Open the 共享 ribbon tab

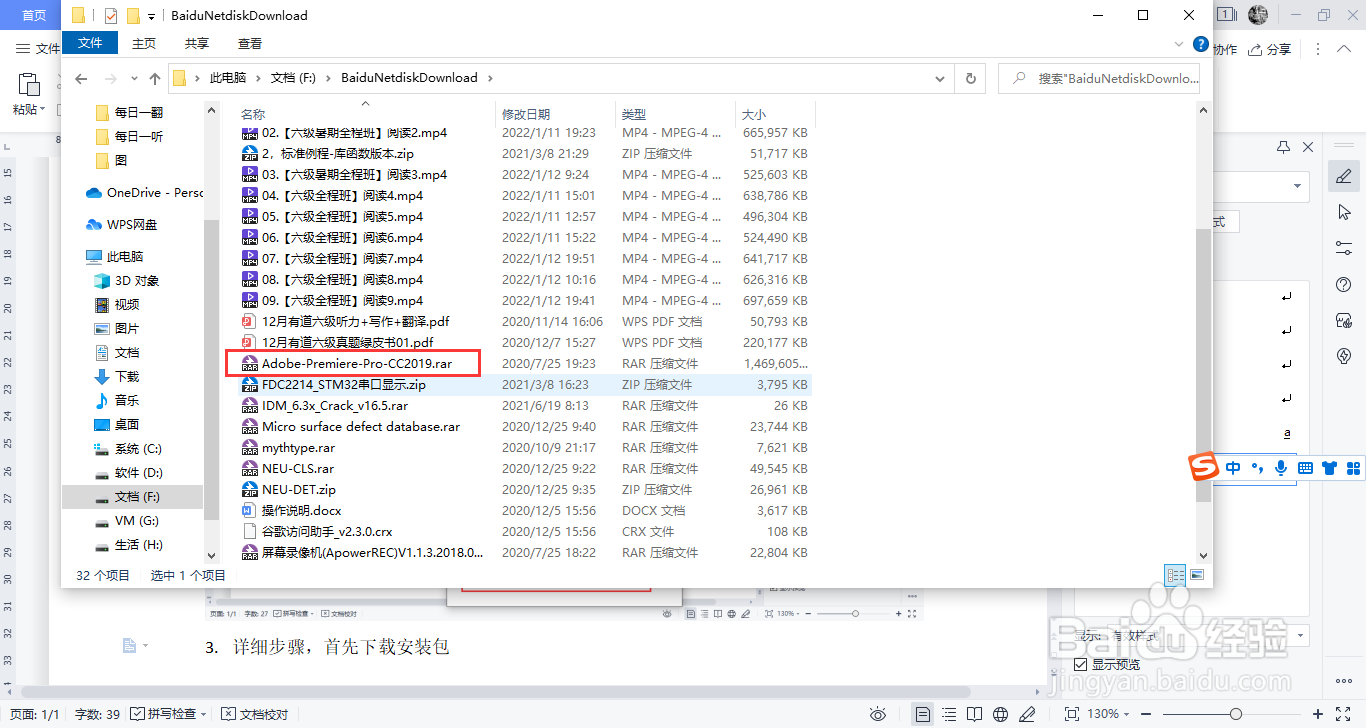tap(197, 43)
